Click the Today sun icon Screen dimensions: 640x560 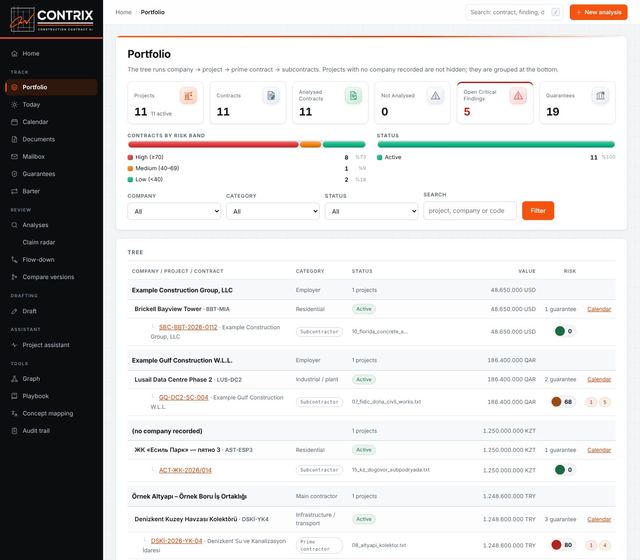pos(14,104)
